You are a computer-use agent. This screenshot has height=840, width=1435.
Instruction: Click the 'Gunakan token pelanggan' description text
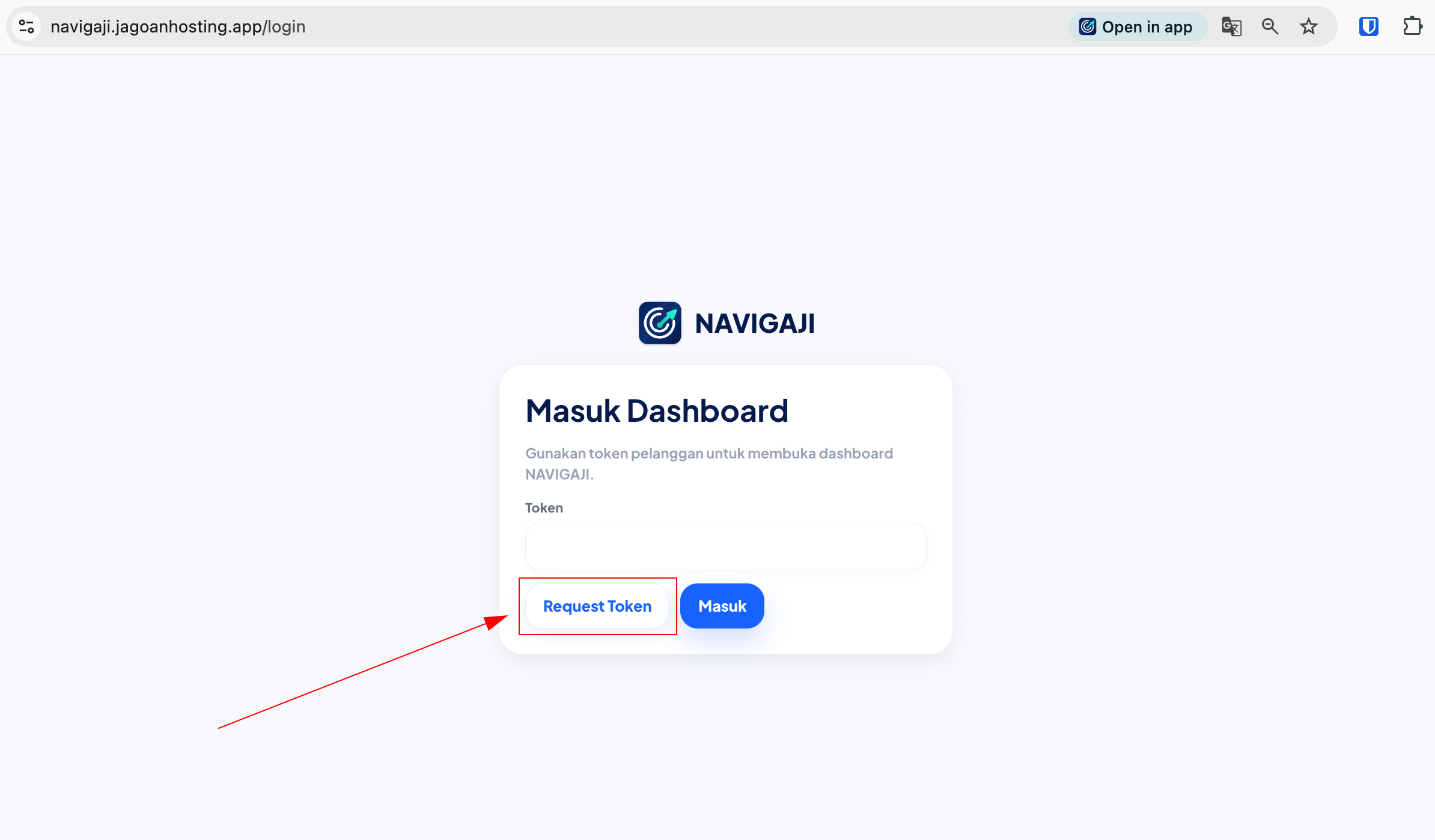click(709, 463)
